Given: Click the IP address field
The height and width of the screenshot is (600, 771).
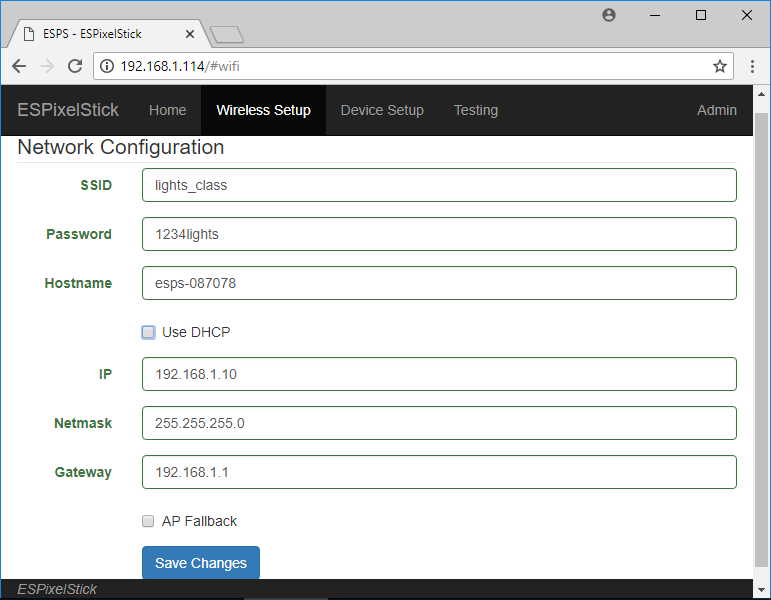Looking at the screenshot, I should pyautogui.click(x=439, y=374).
